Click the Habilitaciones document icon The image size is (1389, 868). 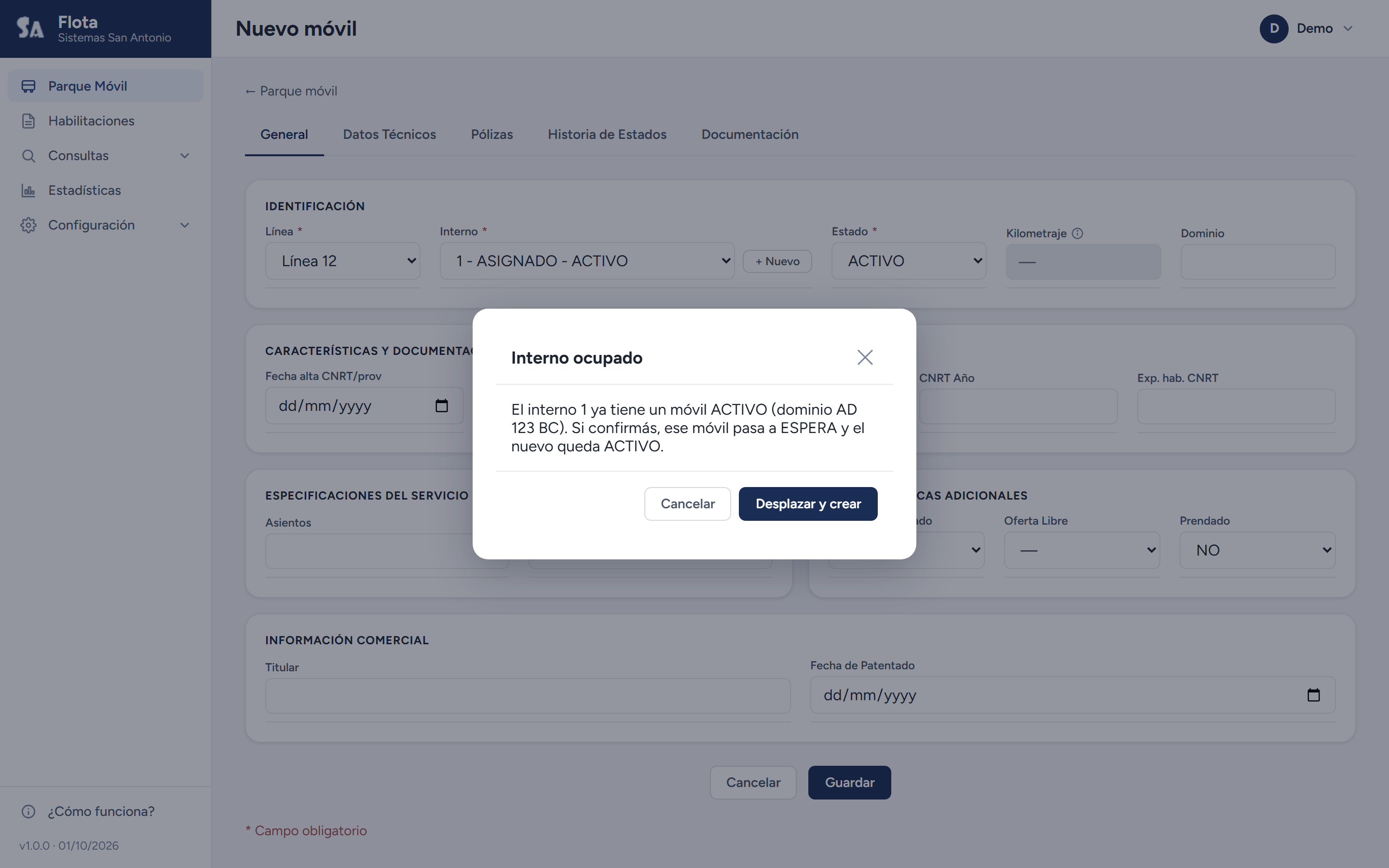point(28,121)
